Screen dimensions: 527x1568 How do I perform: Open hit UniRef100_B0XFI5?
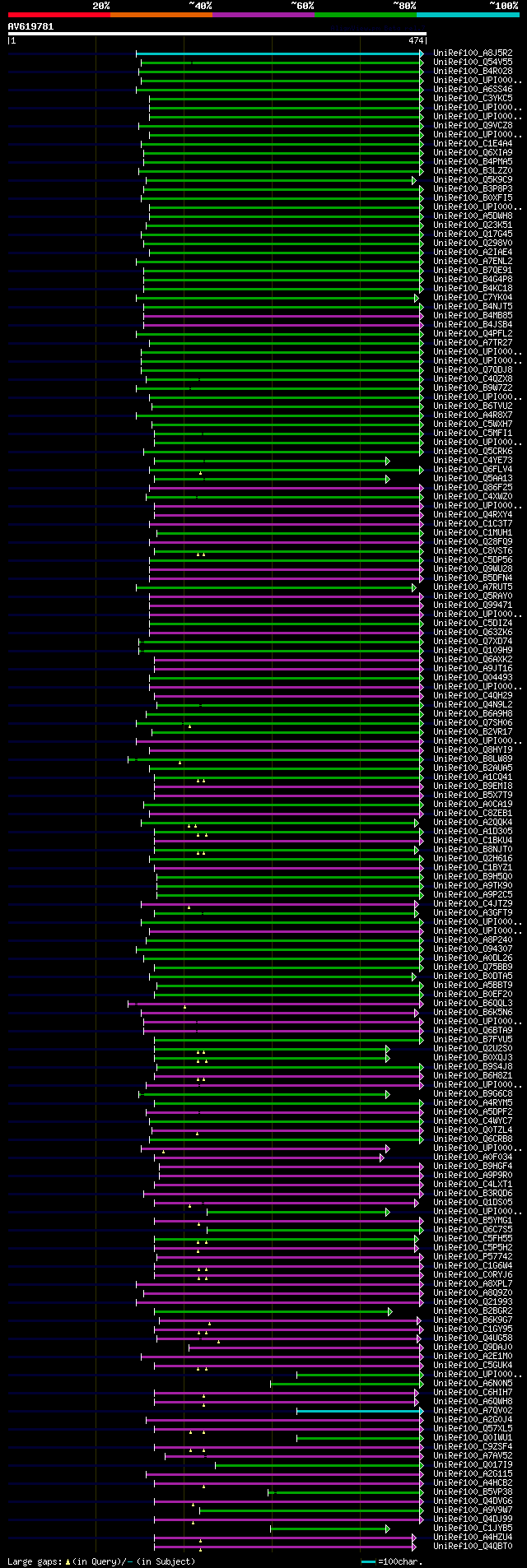click(473, 198)
